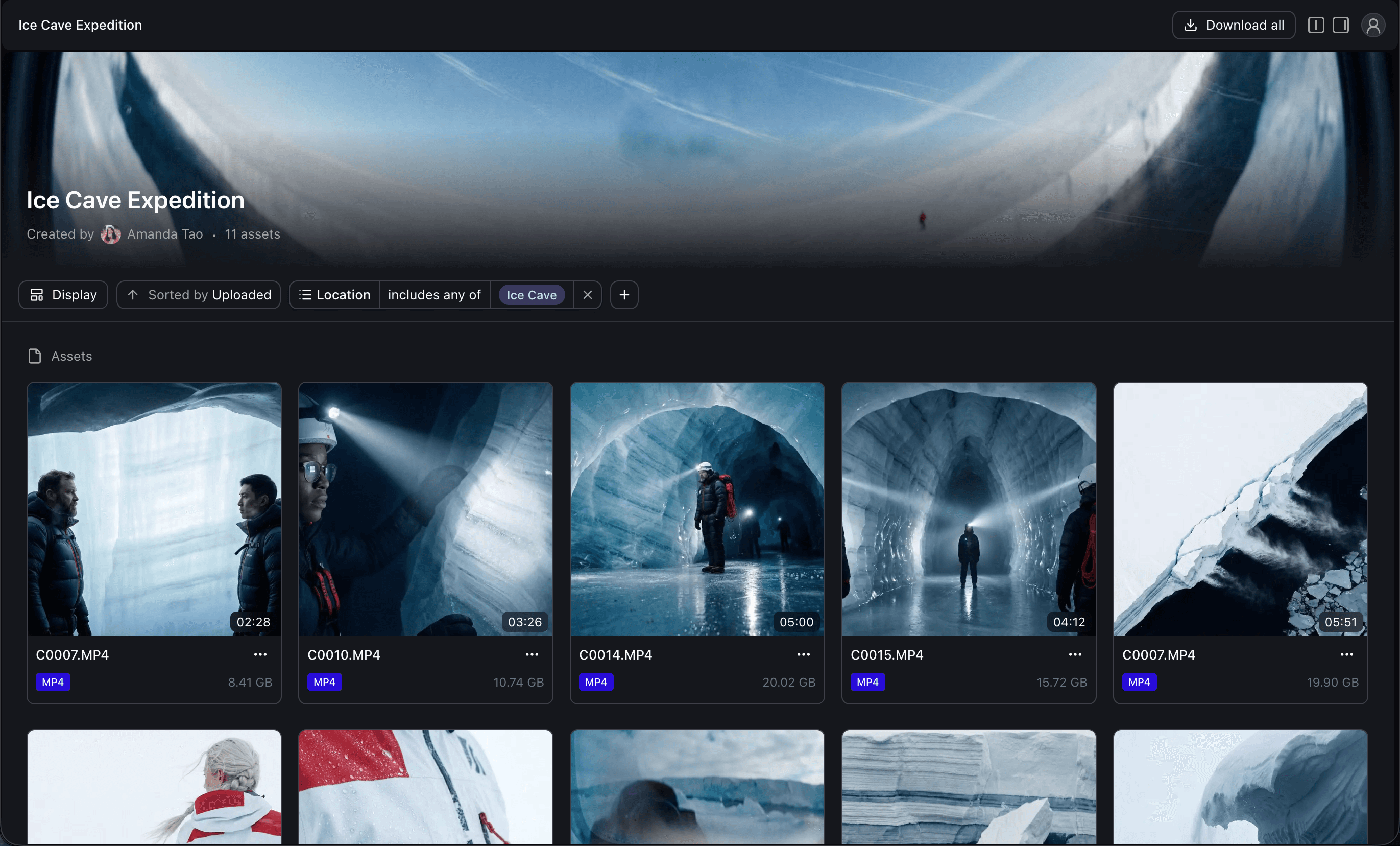Toggle the left sidebar panel icon
Image resolution: width=1400 pixels, height=846 pixels.
pyautogui.click(x=1315, y=25)
